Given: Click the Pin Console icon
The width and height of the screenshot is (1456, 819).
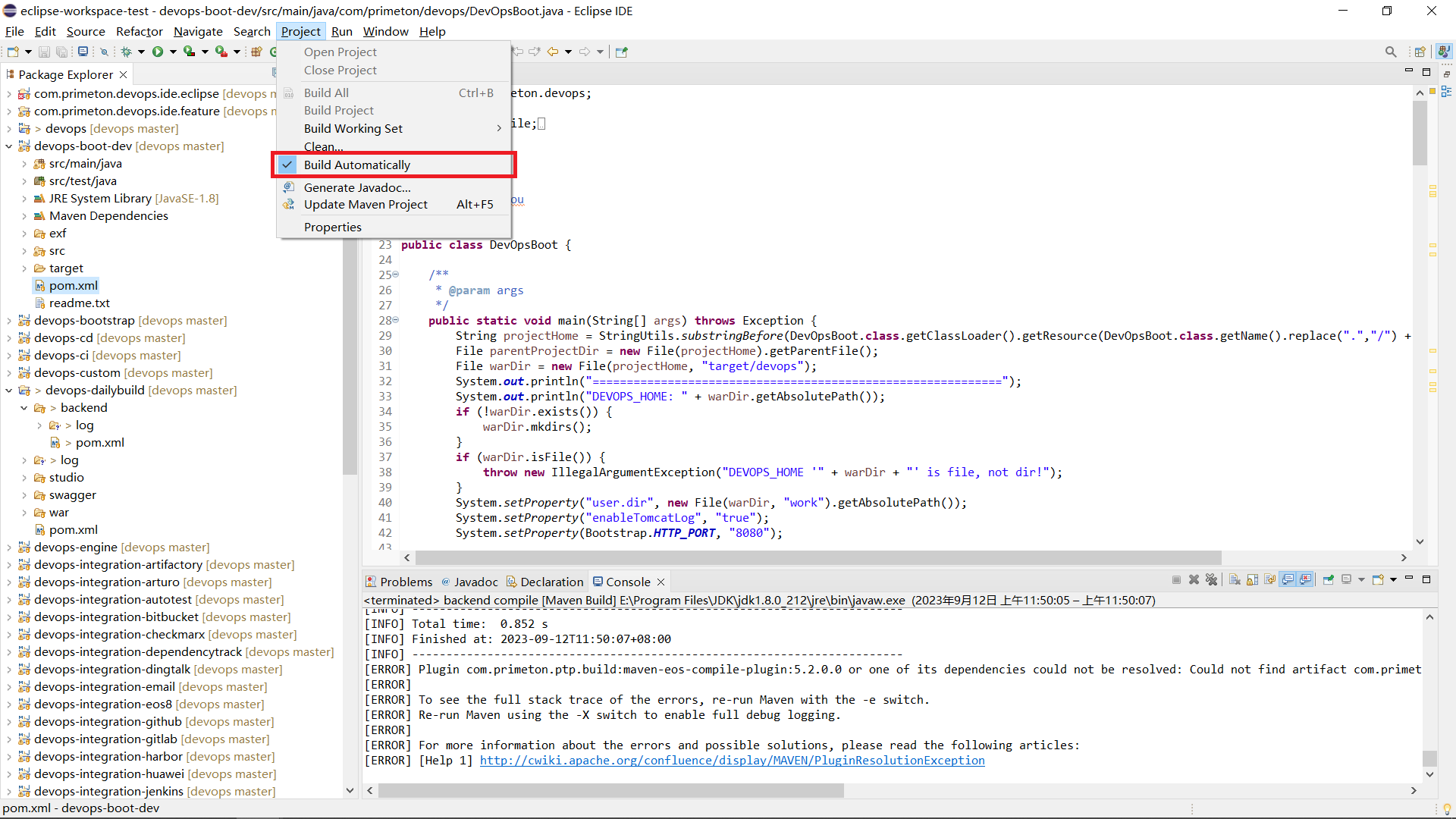Looking at the screenshot, I should (x=1328, y=580).
